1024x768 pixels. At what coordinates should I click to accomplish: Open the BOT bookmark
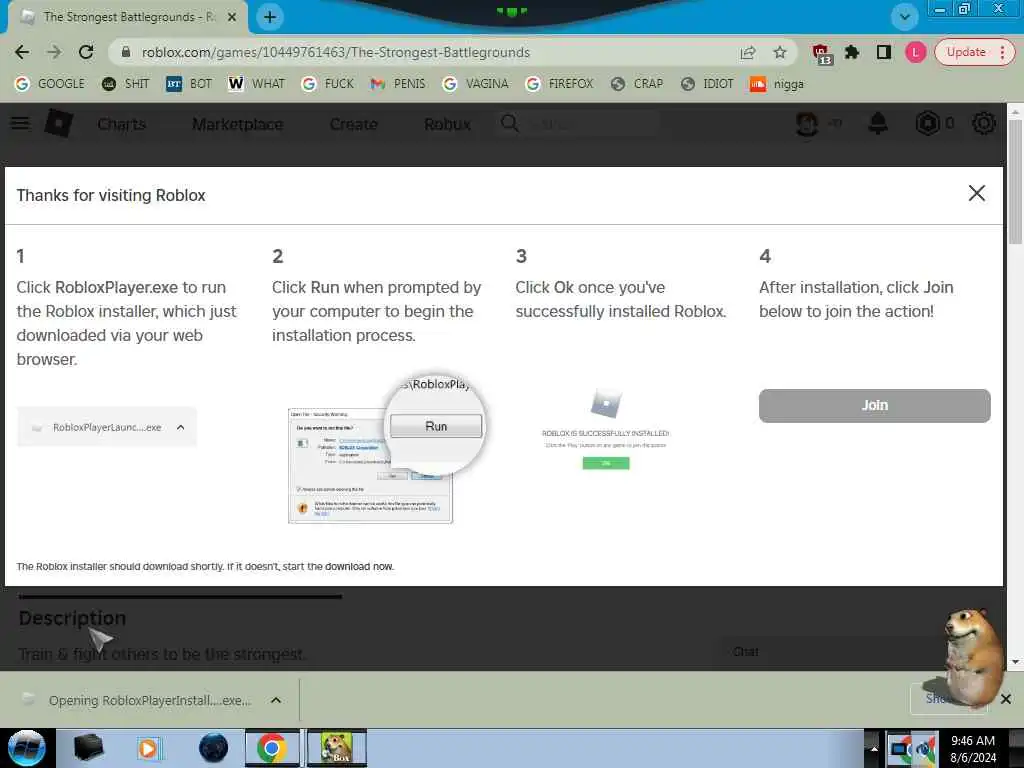pos(189,84)
